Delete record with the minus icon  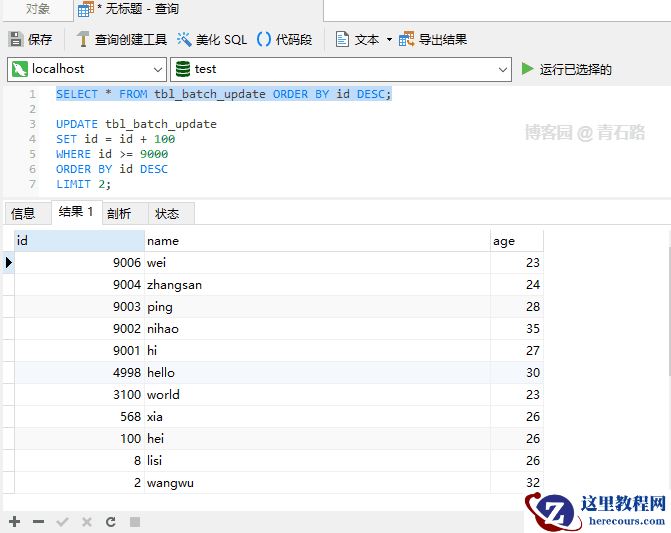pyautogui.click(x=39, y=521)
